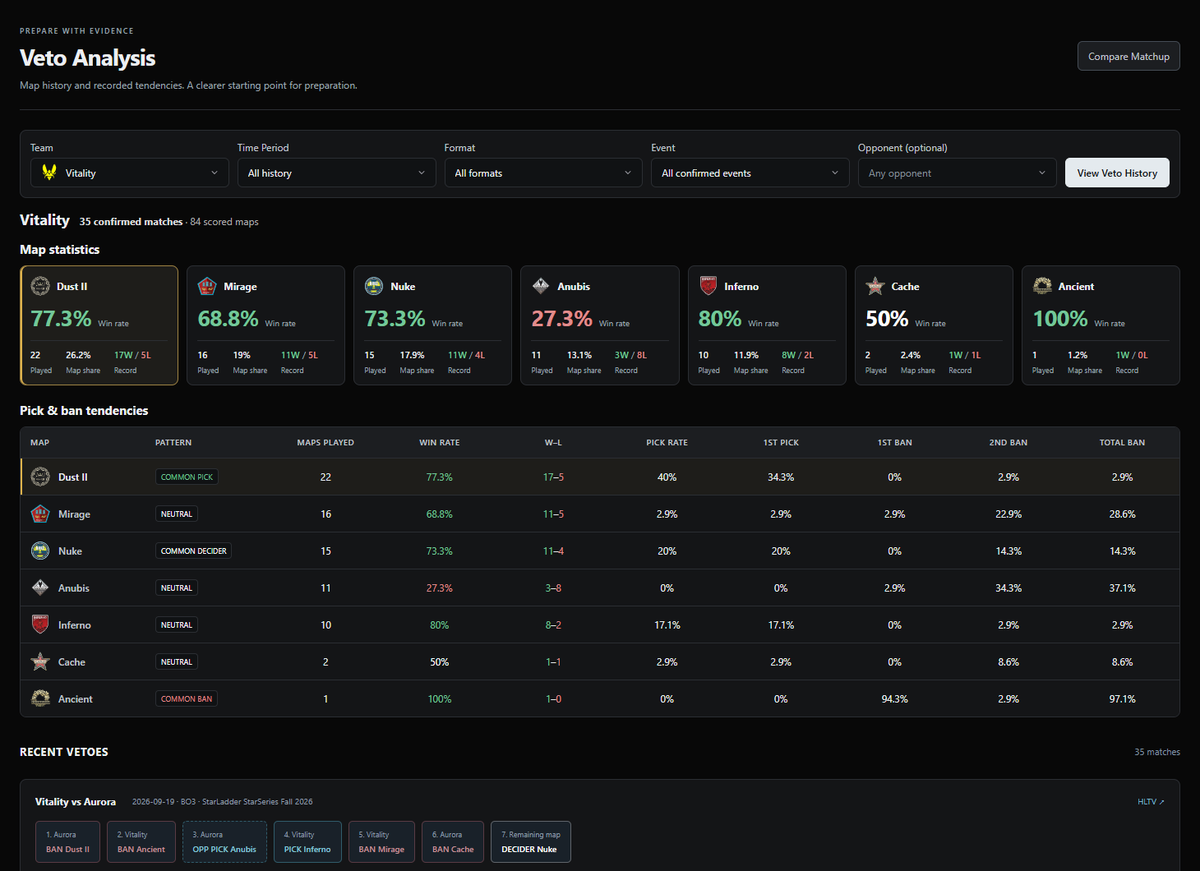Select the BAN Ancient veto step
1200x871 pixels.
click(x=141, y=842)
